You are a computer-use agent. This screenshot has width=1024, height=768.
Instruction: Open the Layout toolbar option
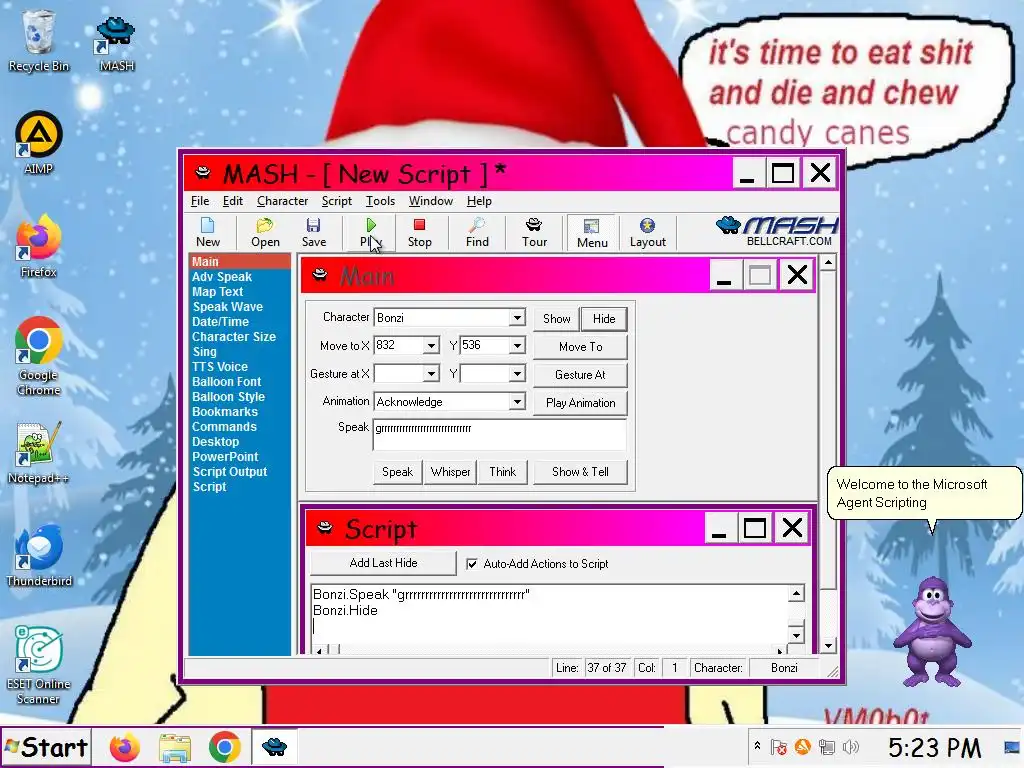click(647, 232)
